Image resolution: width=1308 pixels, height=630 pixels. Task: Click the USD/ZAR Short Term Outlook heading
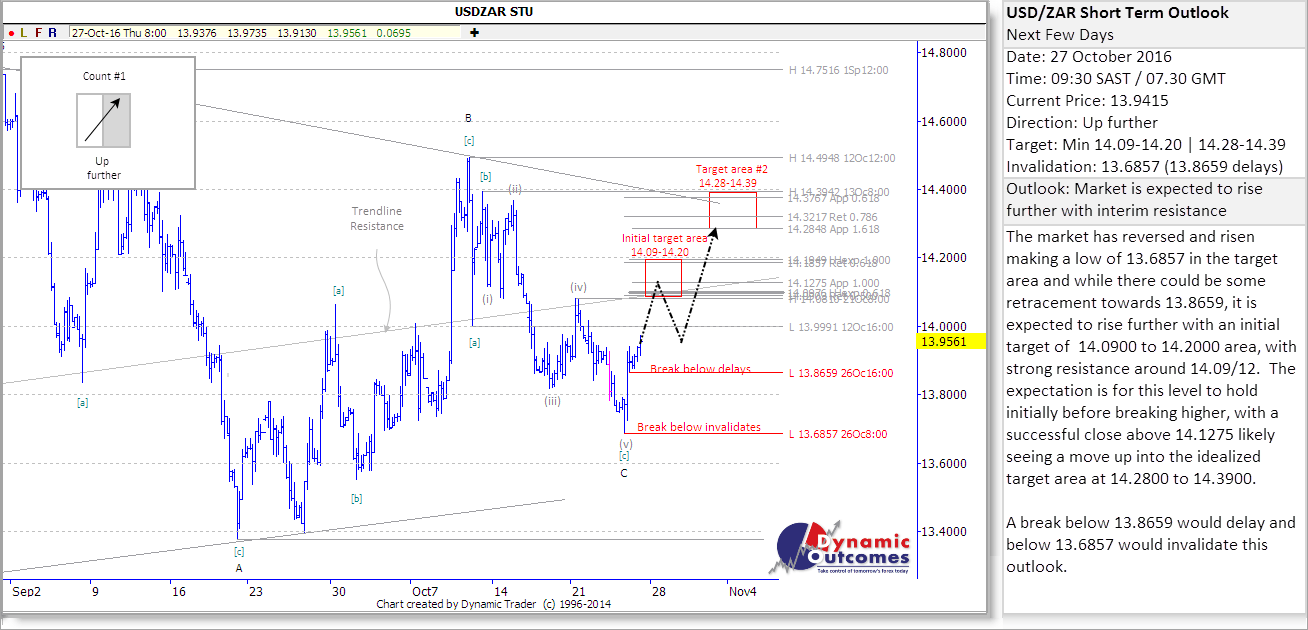tap(1117, 13)
